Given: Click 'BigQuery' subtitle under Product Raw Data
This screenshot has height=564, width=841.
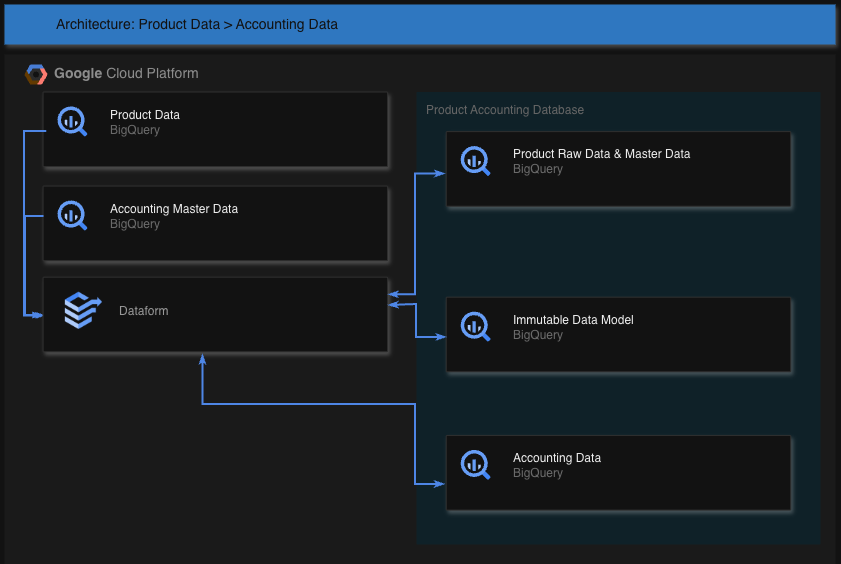Looking at the screenshot, I should pos(537,169).
